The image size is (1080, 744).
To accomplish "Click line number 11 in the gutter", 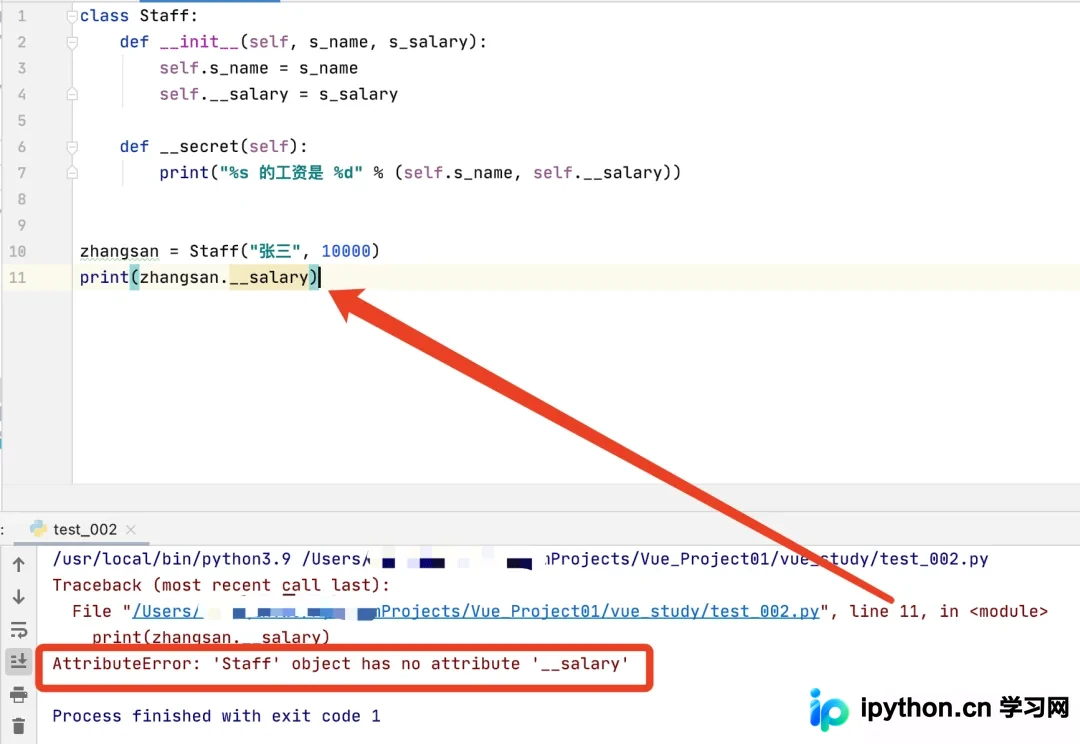I will tap(17, 278).
